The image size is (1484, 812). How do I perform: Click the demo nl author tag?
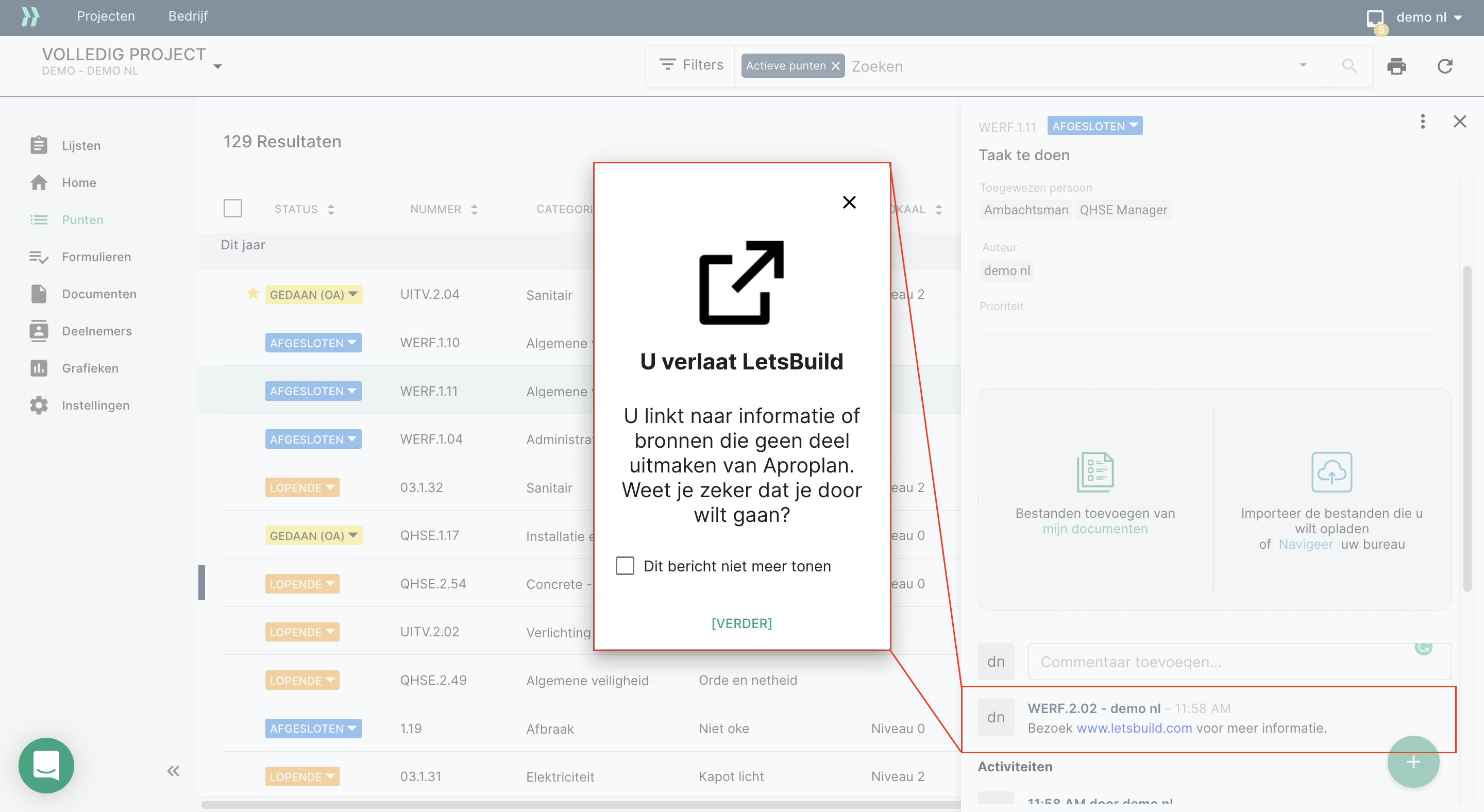pyautogui.click(x=1007, y=270)
